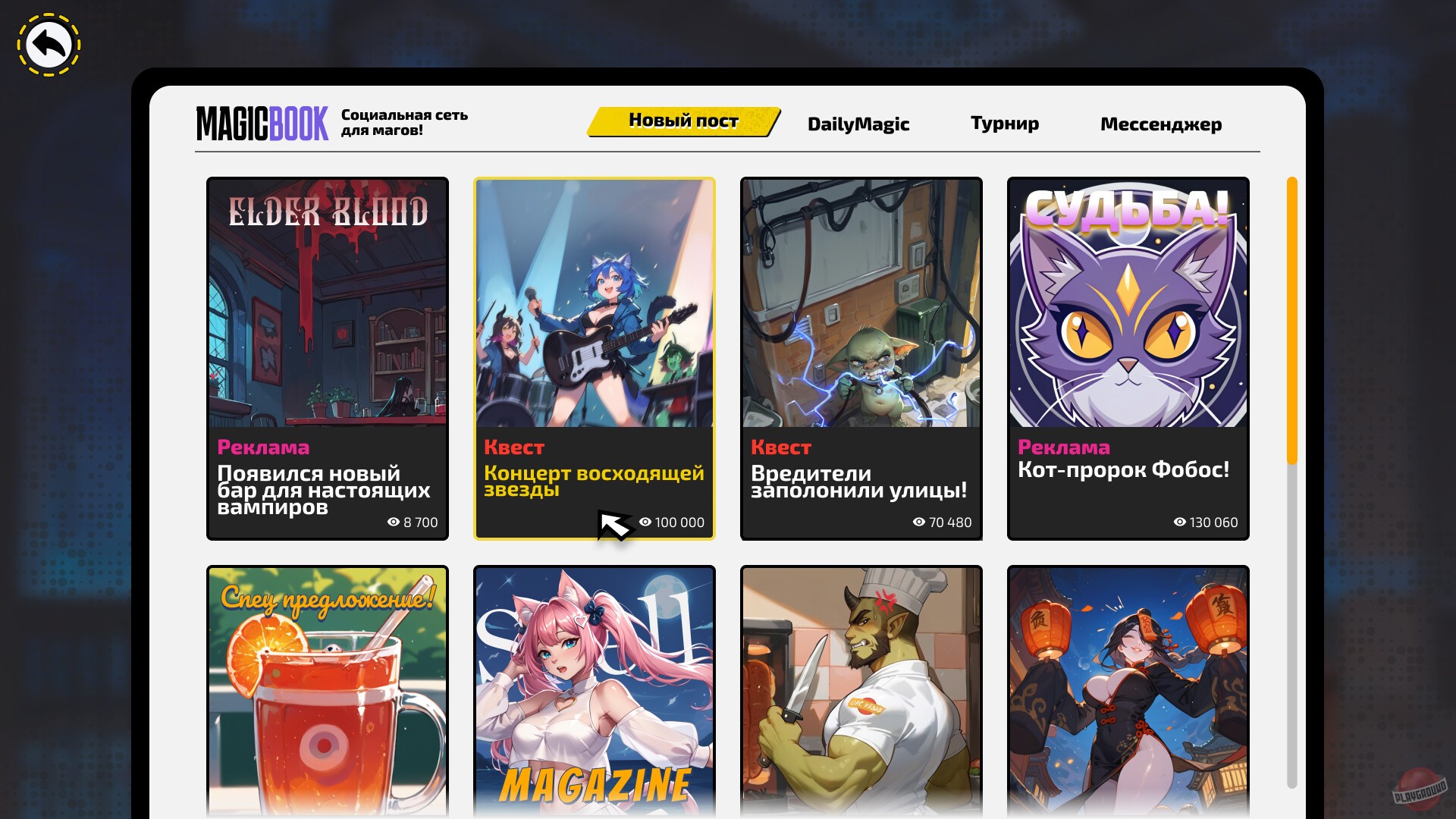Open the red lantern girl post
Viewport: 1456px width, 819px height.
tap(1128, 692)
